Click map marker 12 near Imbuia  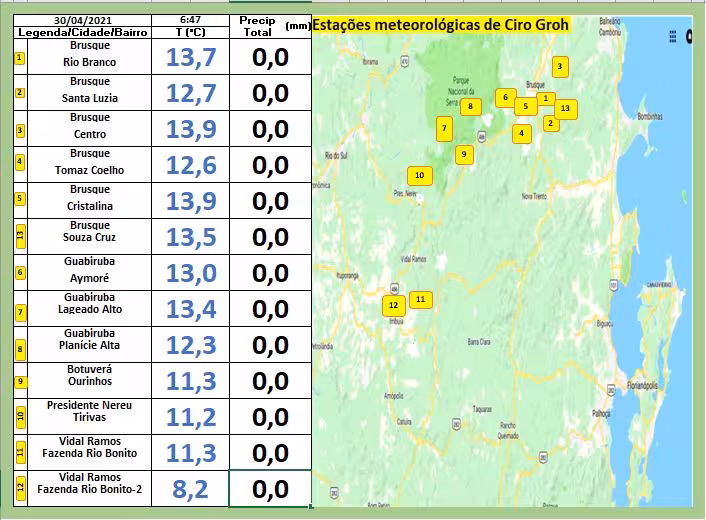click(x=394, y=305)
